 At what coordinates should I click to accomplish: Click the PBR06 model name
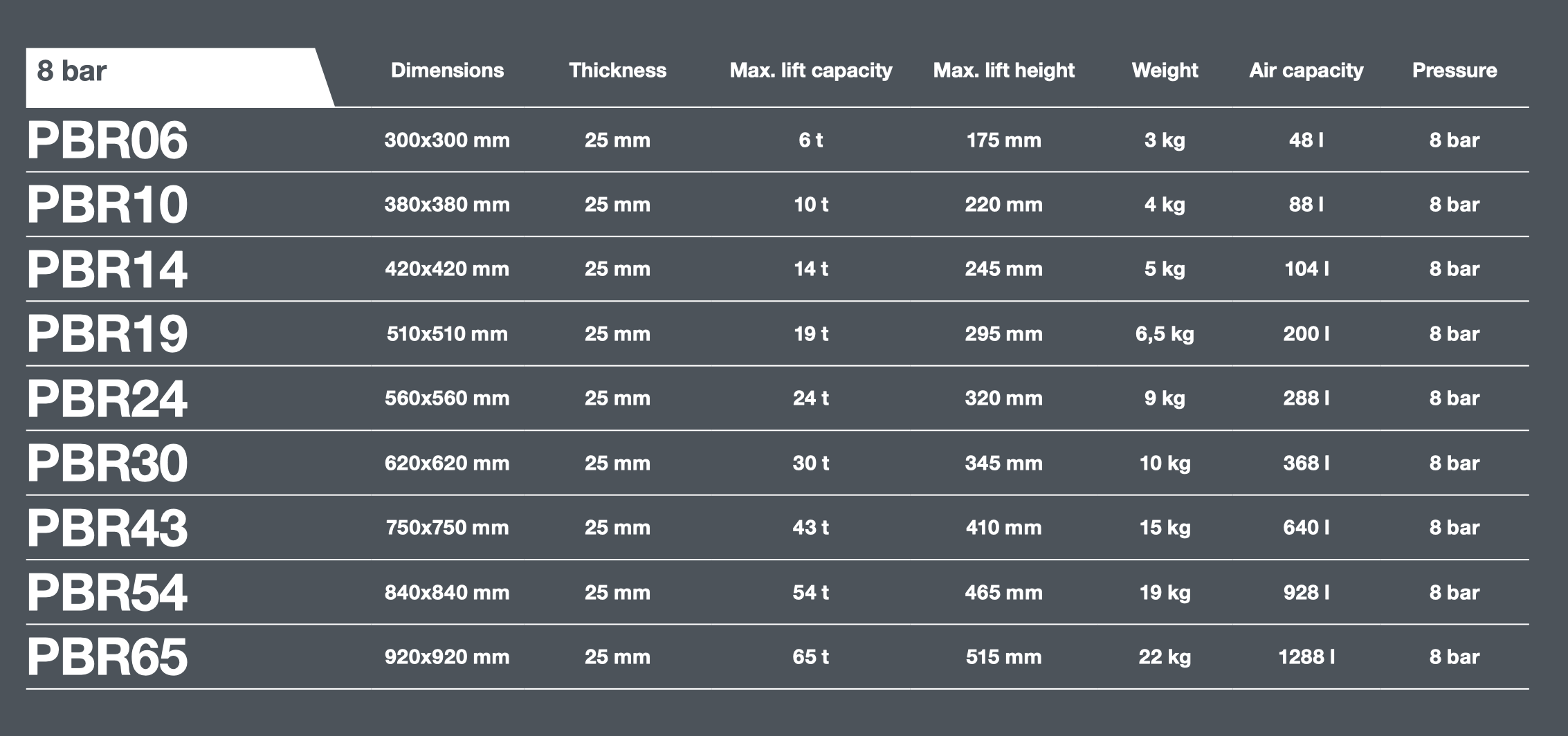(x=107, y=140)
